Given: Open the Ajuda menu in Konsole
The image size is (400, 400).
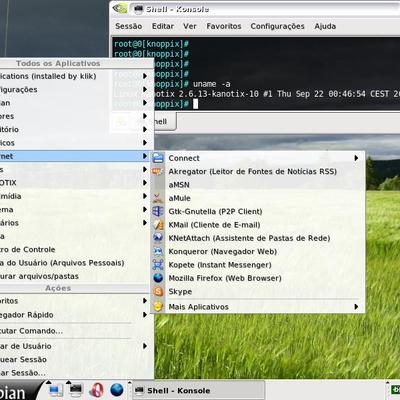Looking at the screenshot, I should click(x=325, y=26).
